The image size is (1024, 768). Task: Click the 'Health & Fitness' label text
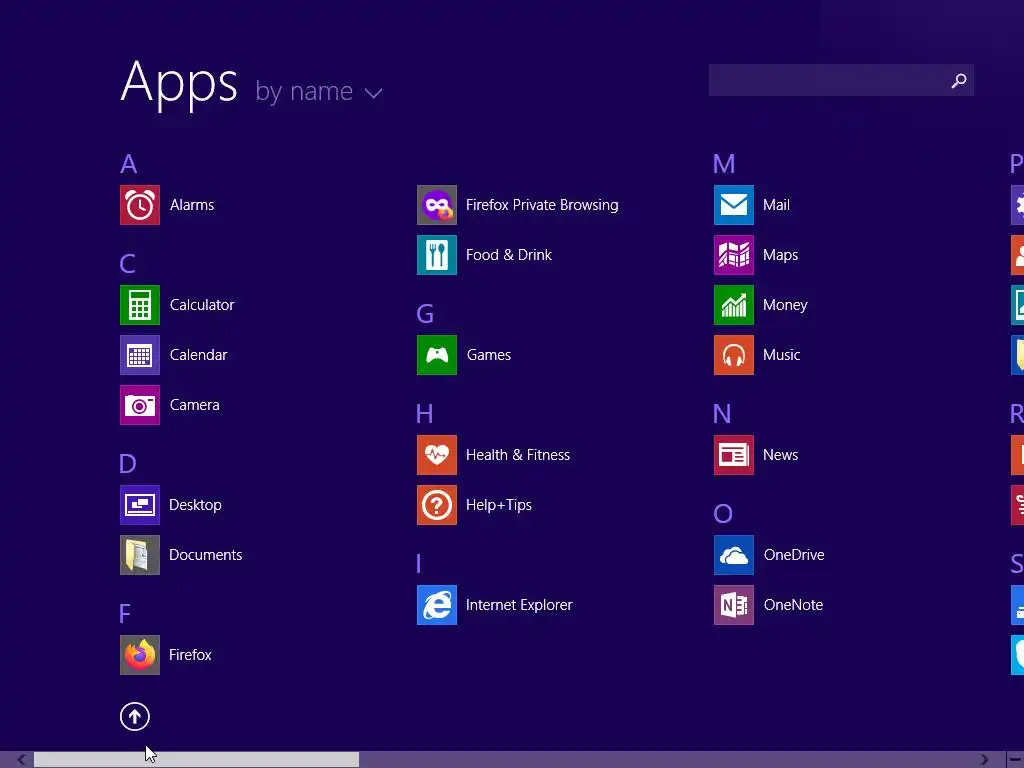[x=518, y=455]
